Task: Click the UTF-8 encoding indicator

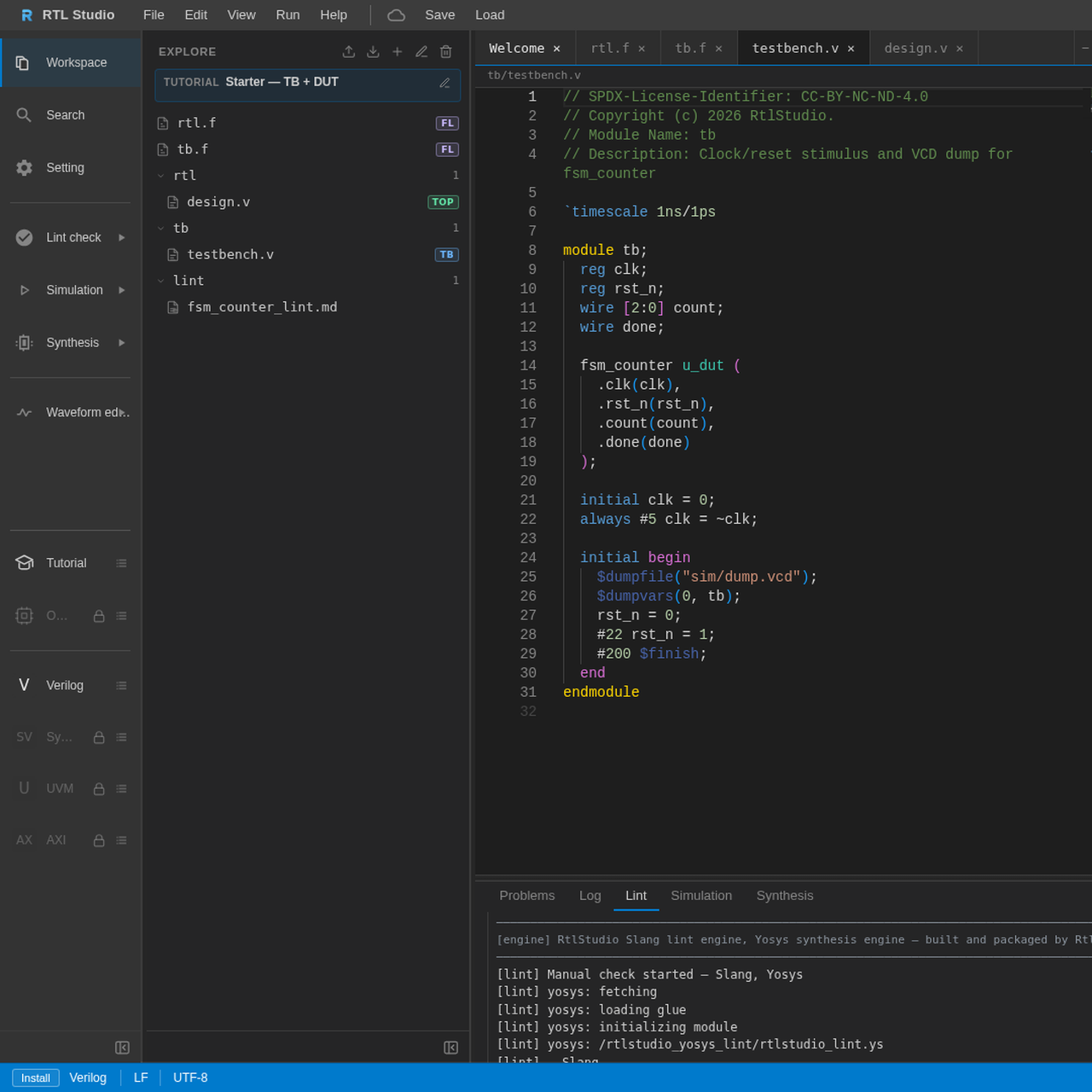Action: point(190,1078)
